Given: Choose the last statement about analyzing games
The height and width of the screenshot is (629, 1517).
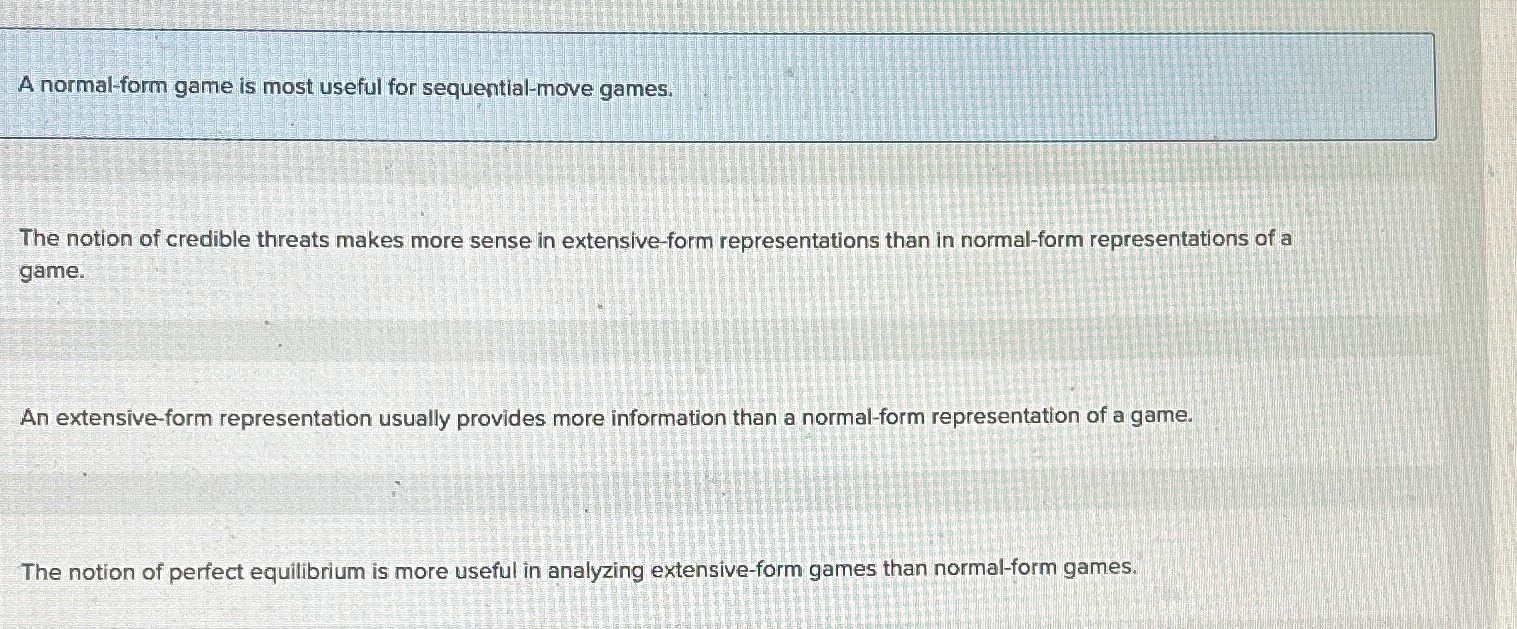Looking at the screenshot, I should [x=580, y=568].
